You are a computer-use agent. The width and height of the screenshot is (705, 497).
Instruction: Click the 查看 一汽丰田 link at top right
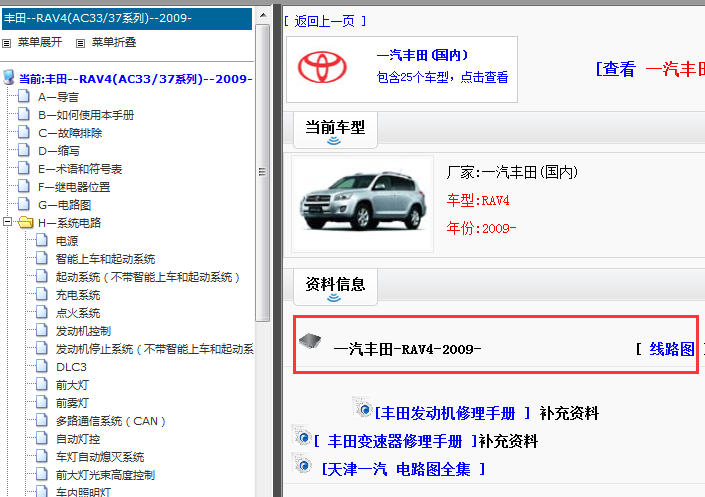(650, 69)
